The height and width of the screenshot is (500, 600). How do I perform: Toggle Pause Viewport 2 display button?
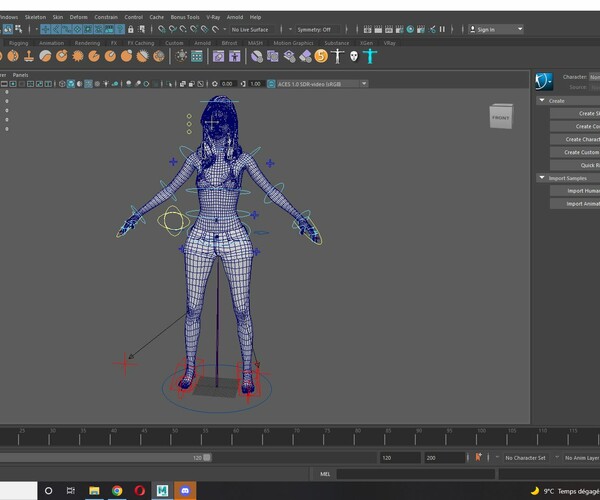[x=442, y=29]
